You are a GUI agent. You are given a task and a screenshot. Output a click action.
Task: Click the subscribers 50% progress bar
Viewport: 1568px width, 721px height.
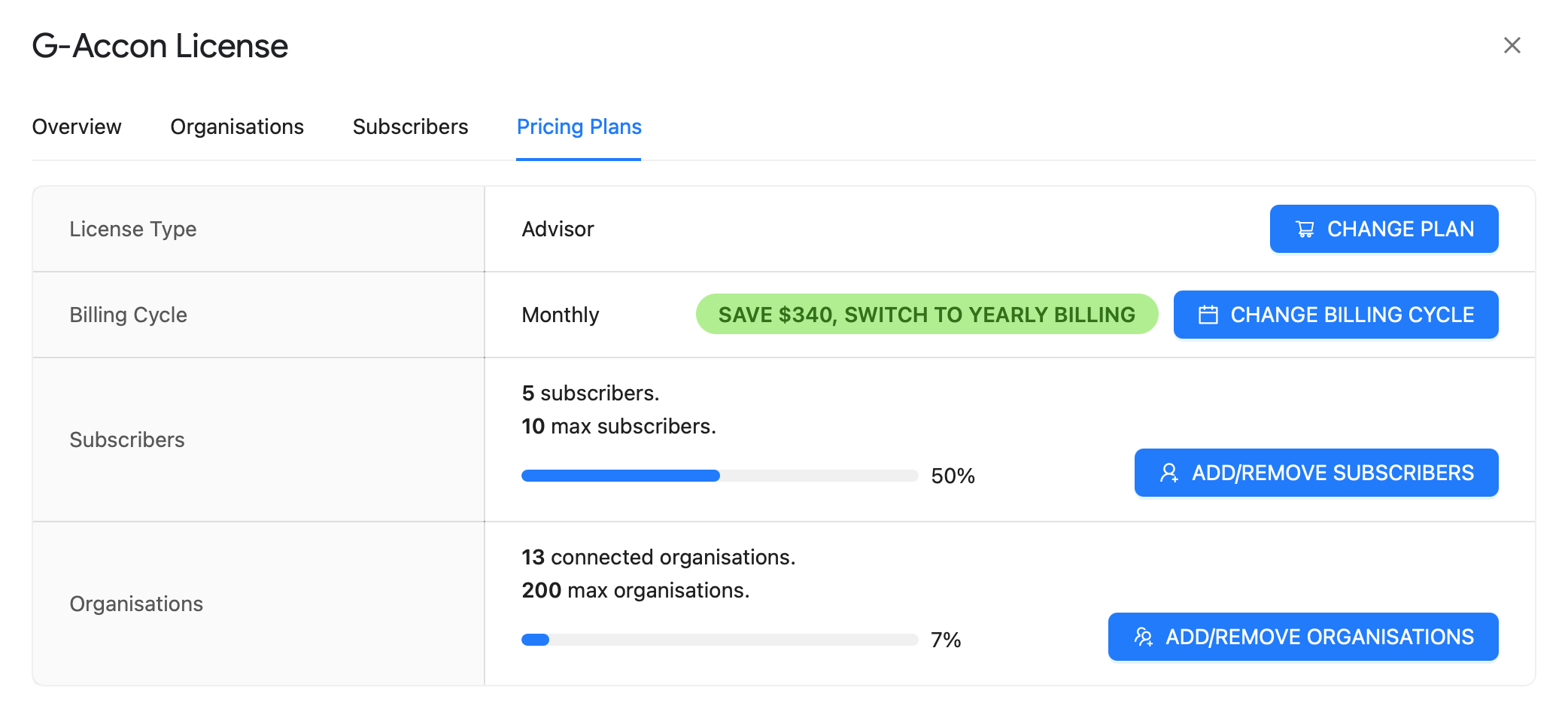tap(719, 476)
